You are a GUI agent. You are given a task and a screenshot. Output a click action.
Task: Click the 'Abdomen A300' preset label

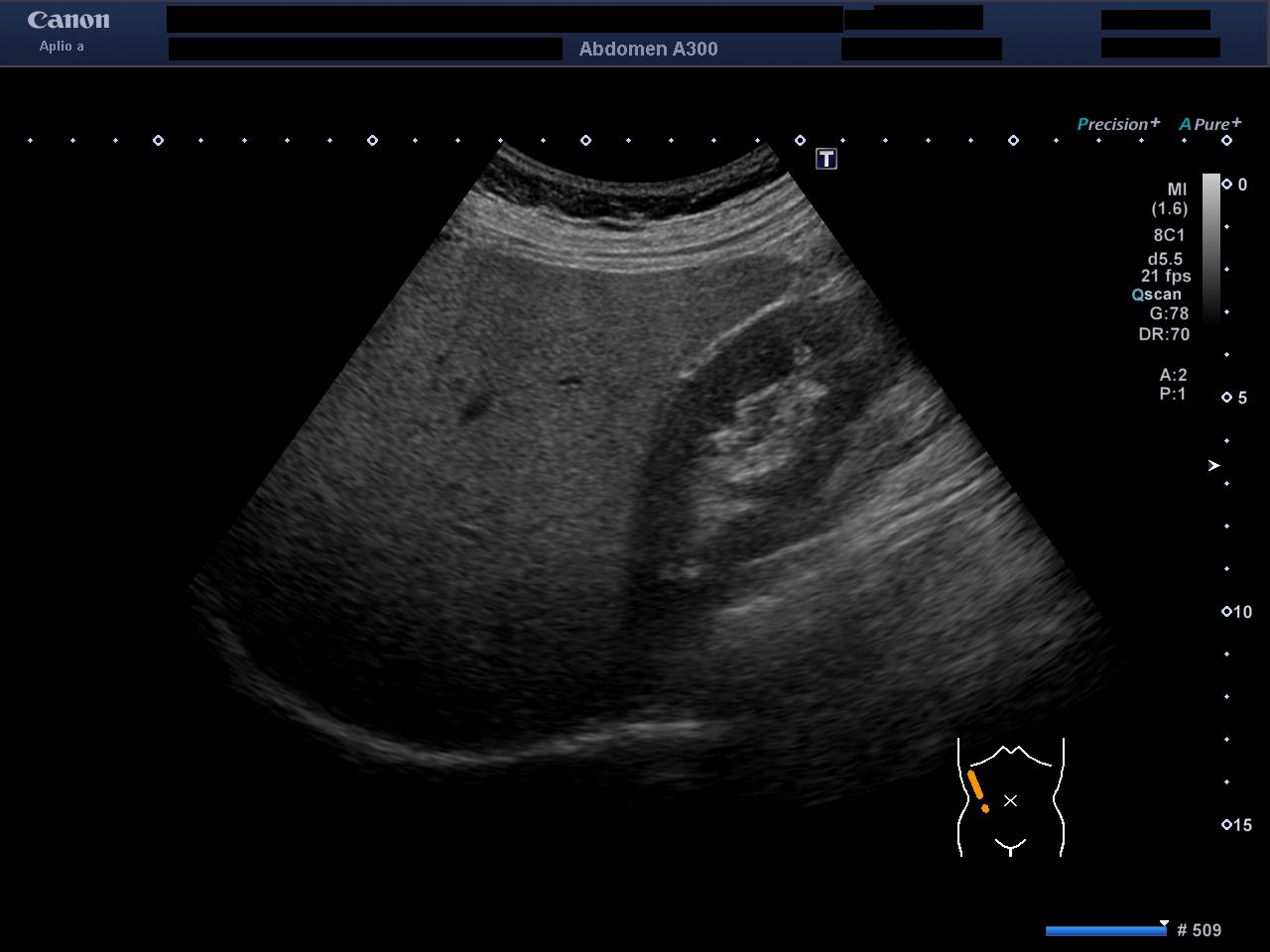[x=648, y=49]
